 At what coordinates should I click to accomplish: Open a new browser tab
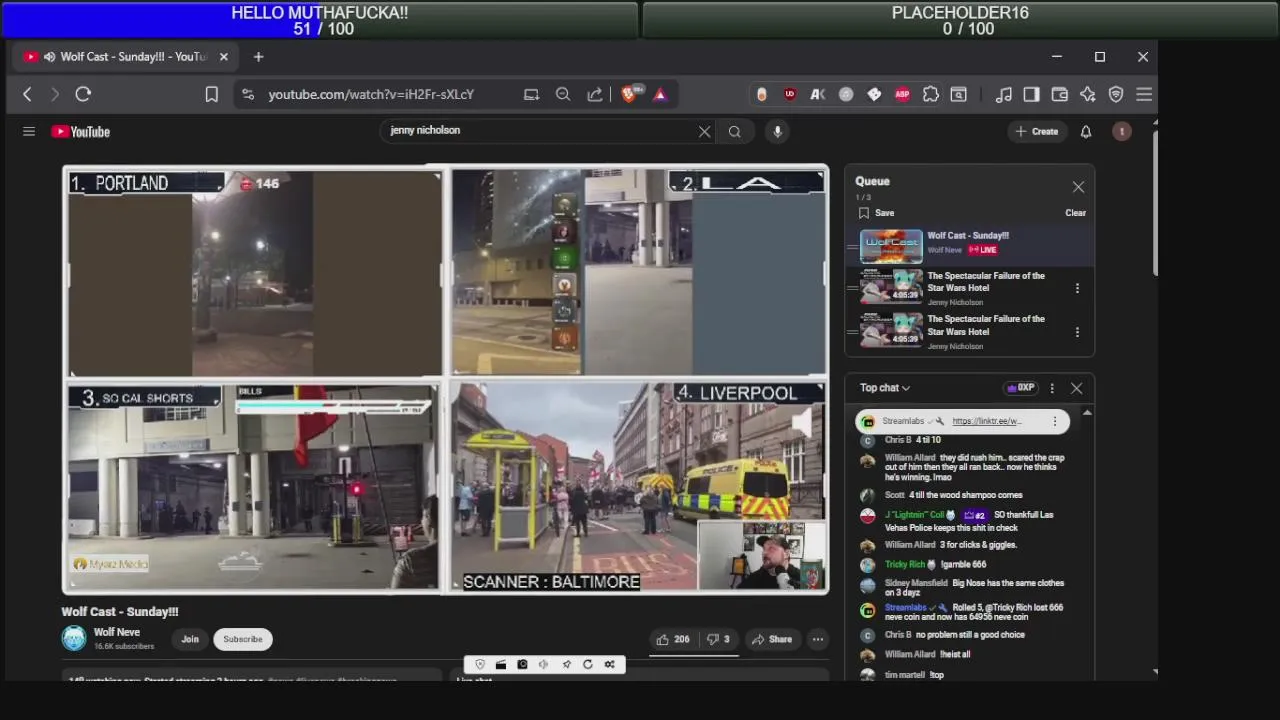click(258, 57)
